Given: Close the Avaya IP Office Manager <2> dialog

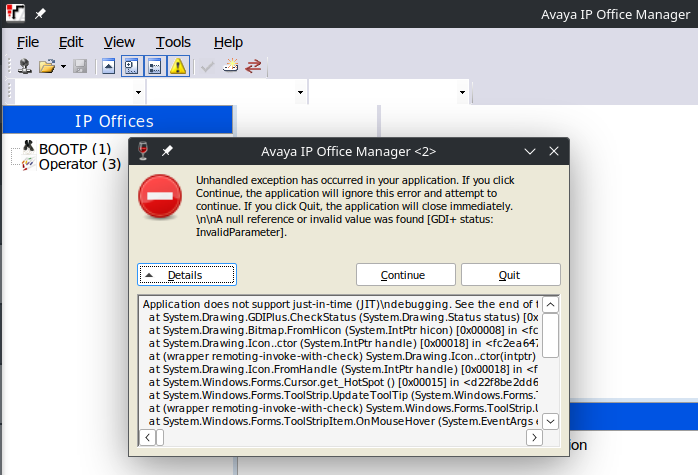Looking at the screenshot, I should (554, 151).
